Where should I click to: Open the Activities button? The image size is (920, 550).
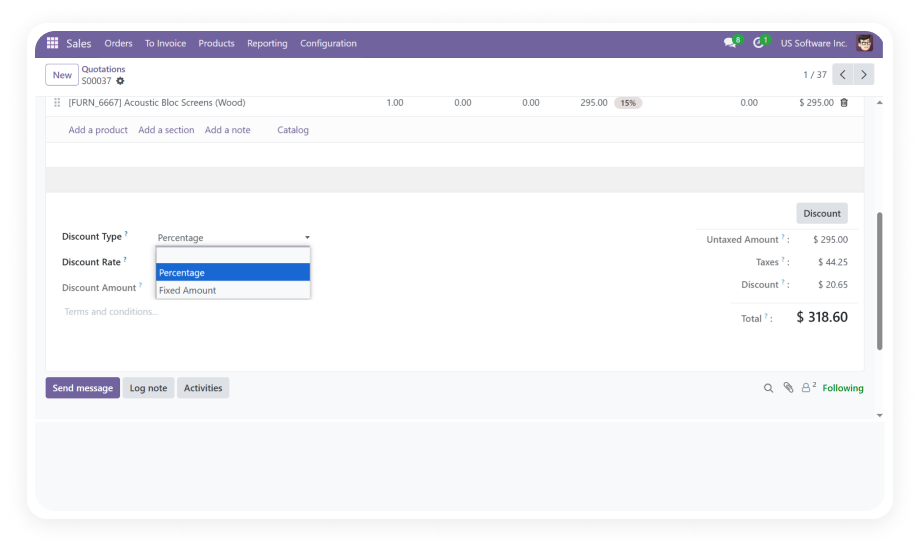pyautogui.click(x=203, y=388)
